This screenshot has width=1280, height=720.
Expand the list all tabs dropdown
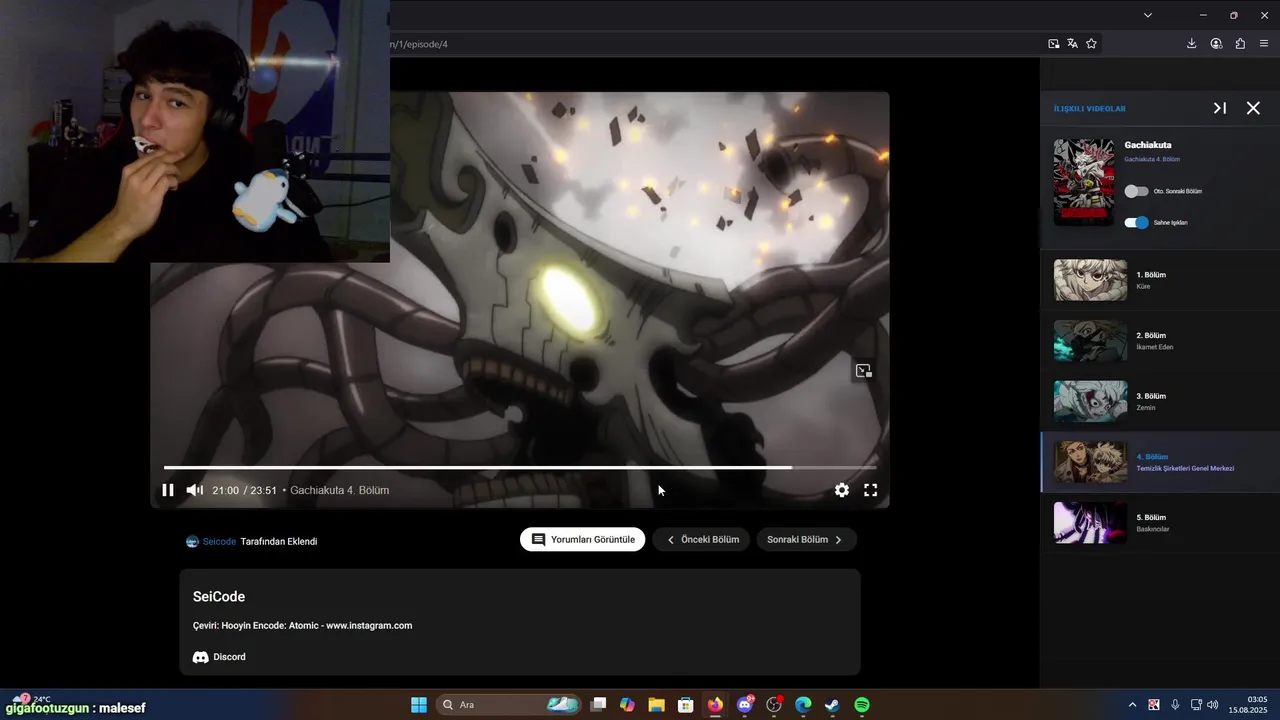[x=1147, y=15]
